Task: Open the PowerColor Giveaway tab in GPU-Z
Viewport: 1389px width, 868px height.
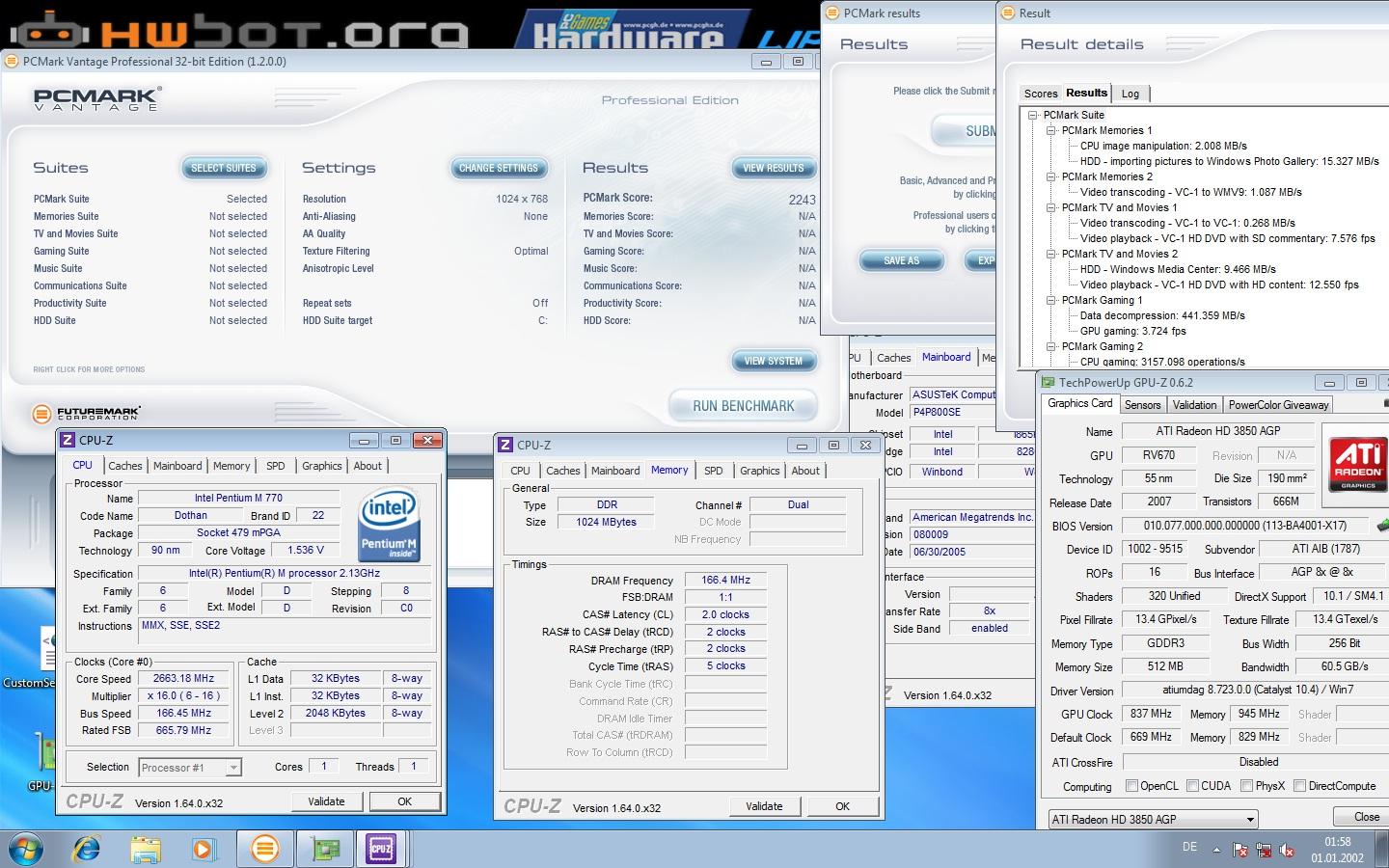Action: (1278, 405)
